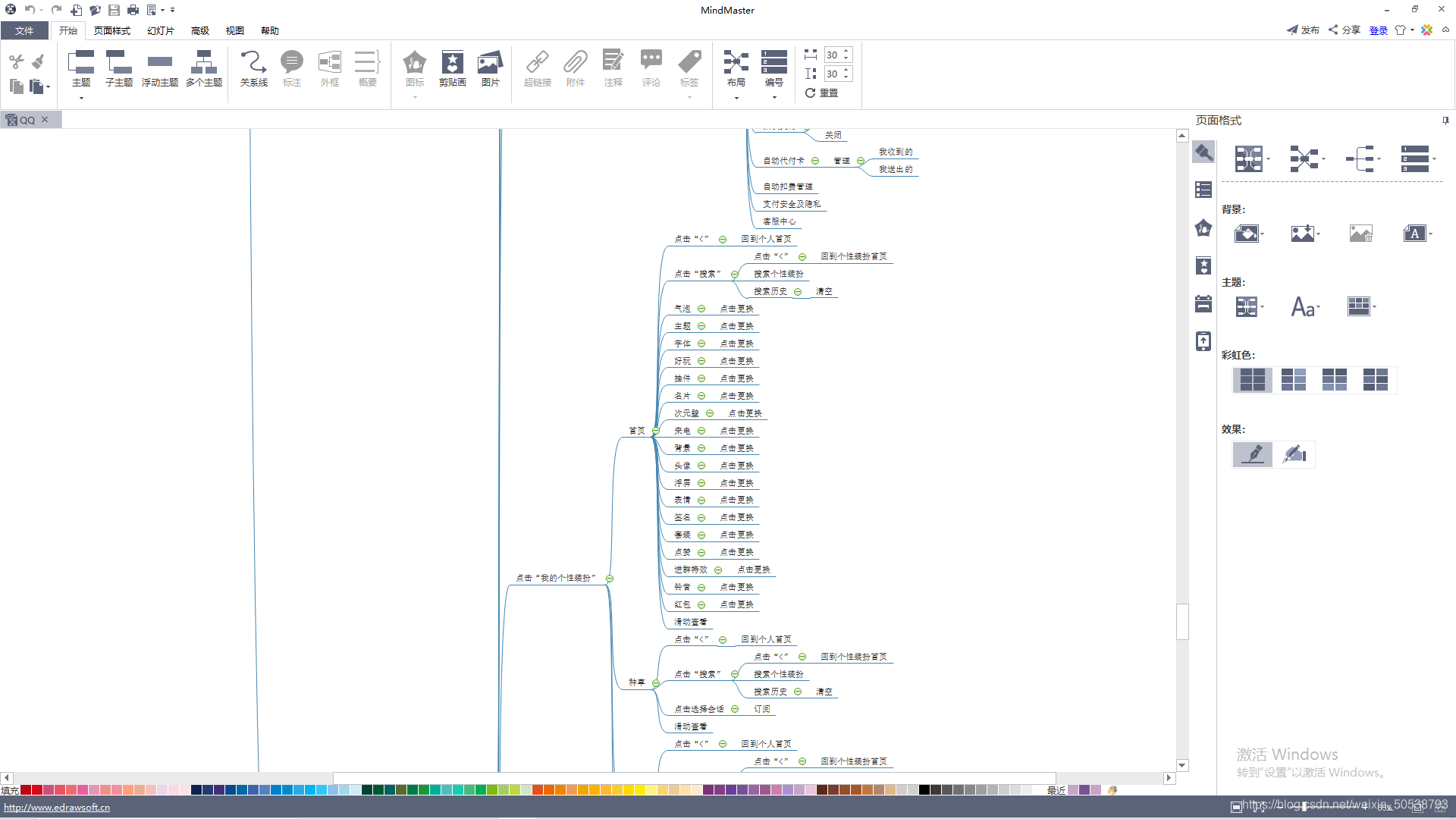Click the vertical scrollbar down arrow
The image size is (1456, 819).
pos(1182,766)
